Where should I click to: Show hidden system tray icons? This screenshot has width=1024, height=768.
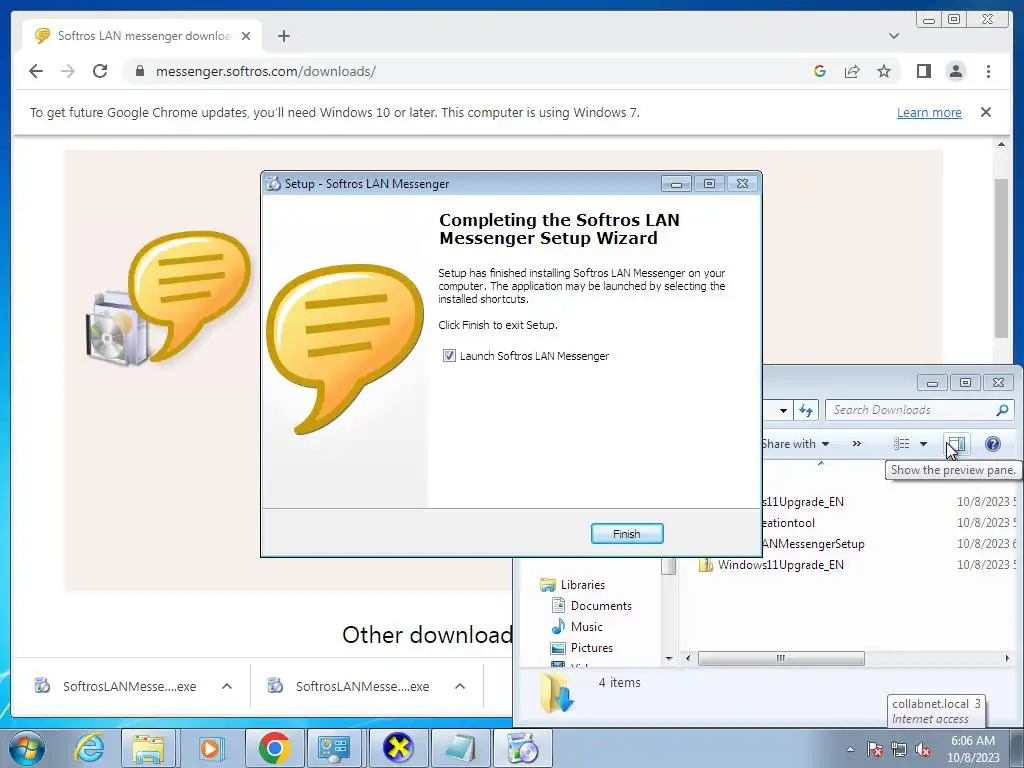850,749
